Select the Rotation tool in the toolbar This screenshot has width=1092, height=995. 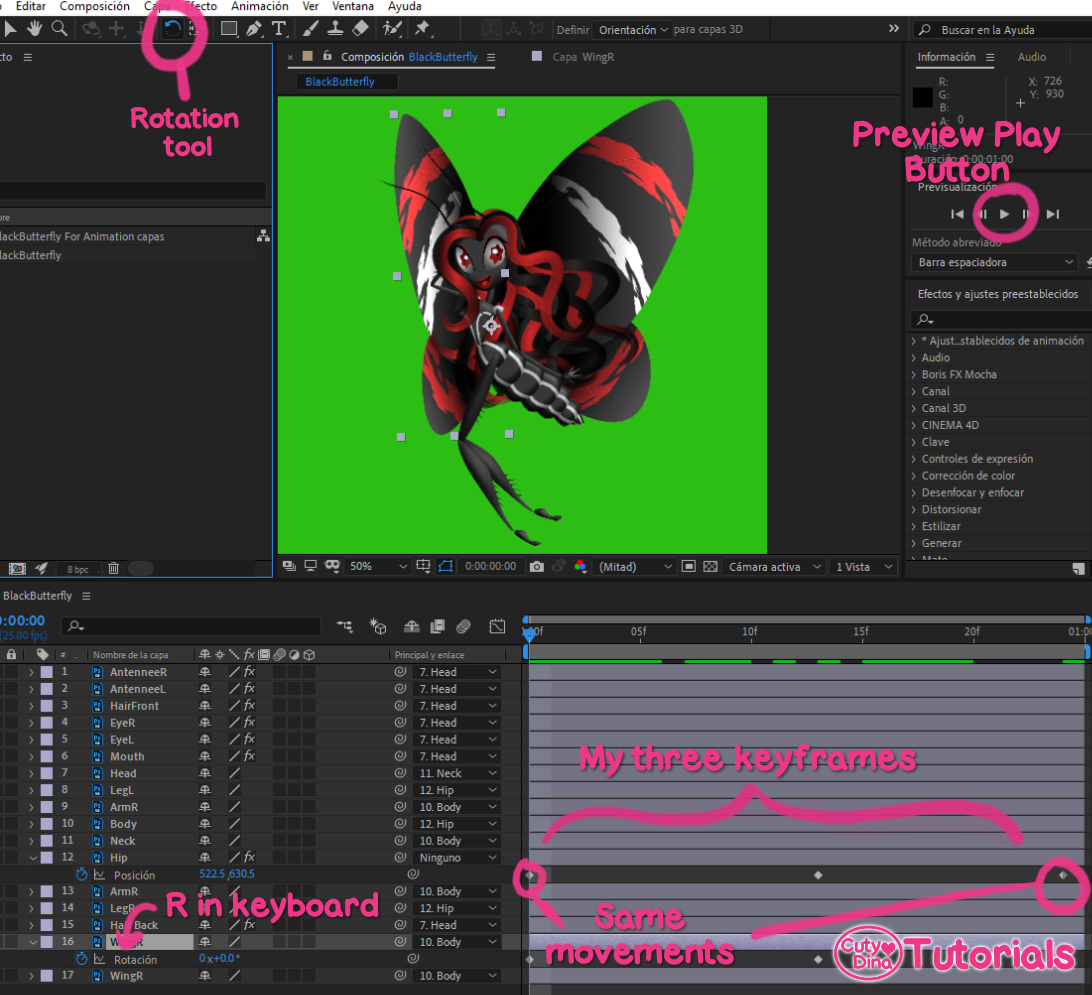172,29
